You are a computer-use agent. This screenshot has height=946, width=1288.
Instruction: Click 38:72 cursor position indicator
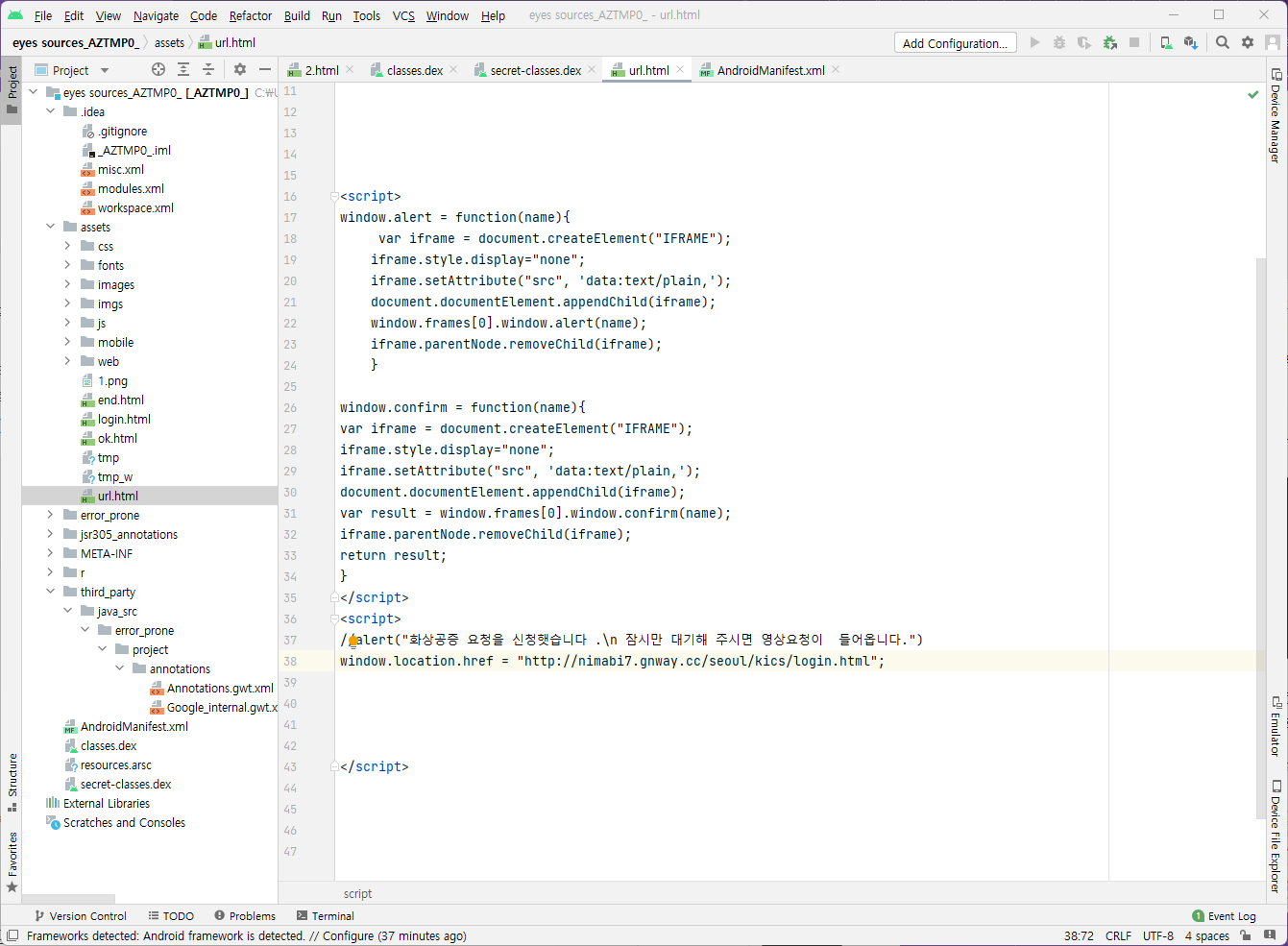[1079, 935]
